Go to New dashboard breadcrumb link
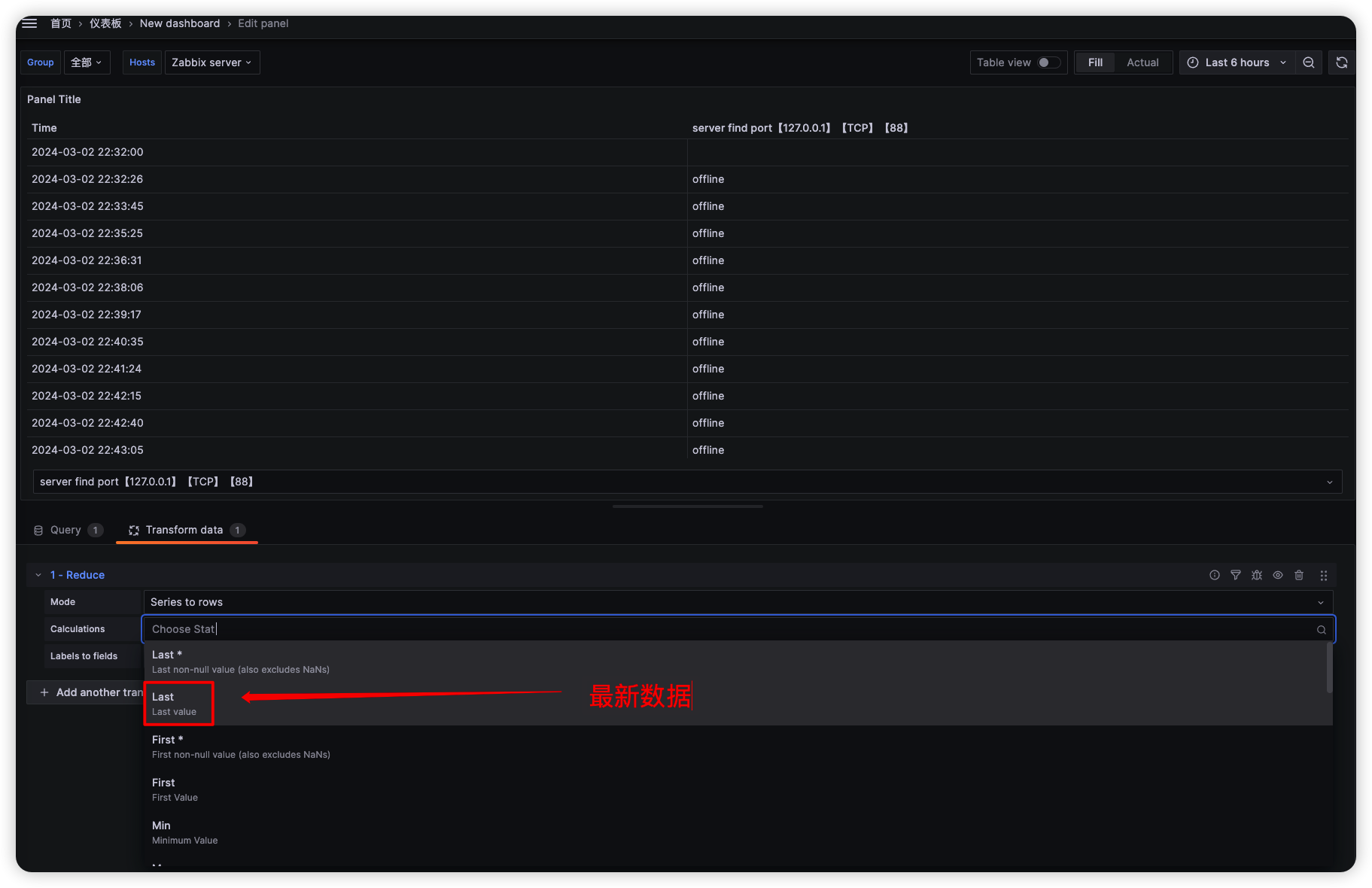1372x888 pixels. [x=180, y=23]
